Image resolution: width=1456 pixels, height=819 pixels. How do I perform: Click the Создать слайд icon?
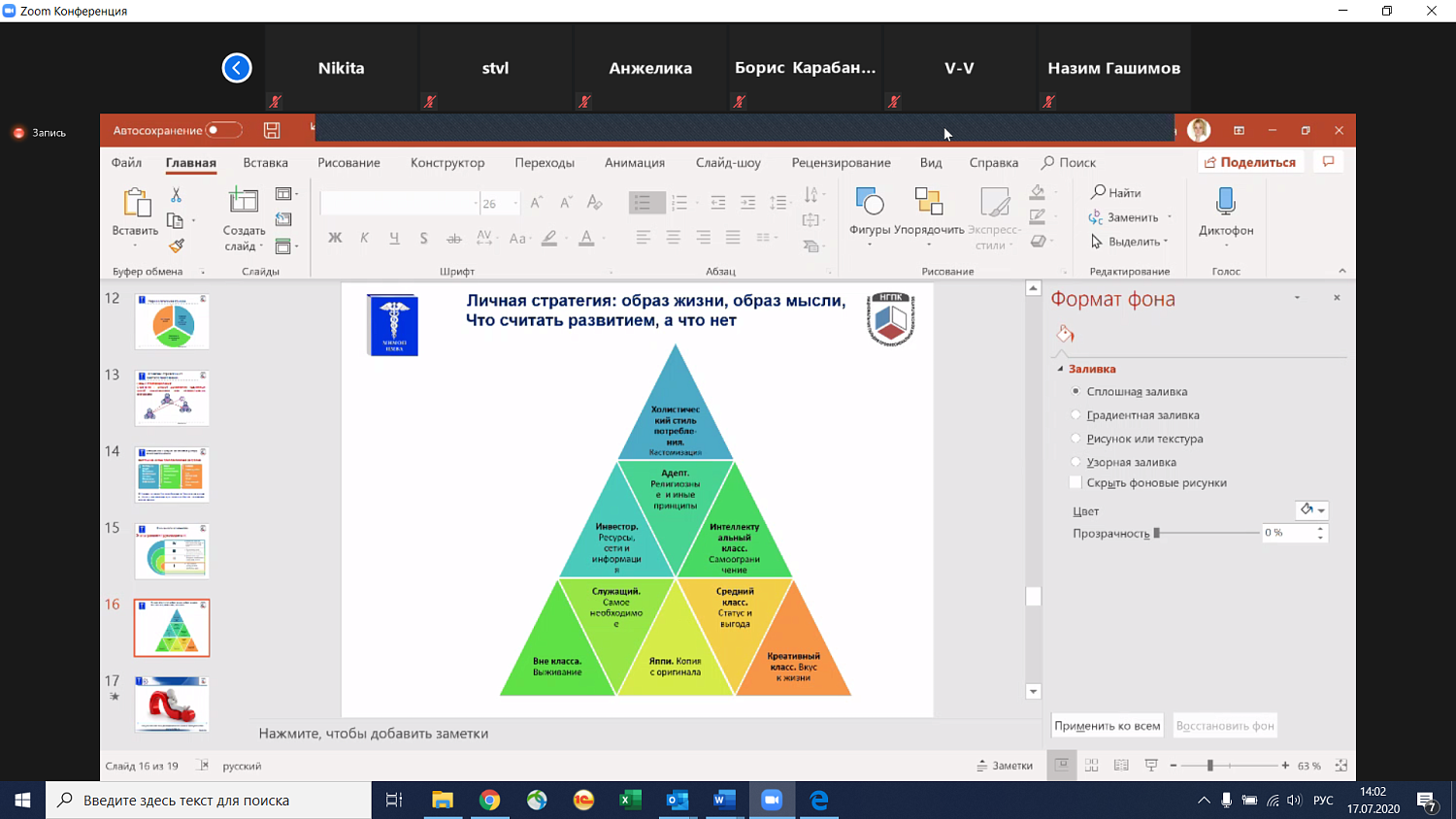(x=244, y=201)
